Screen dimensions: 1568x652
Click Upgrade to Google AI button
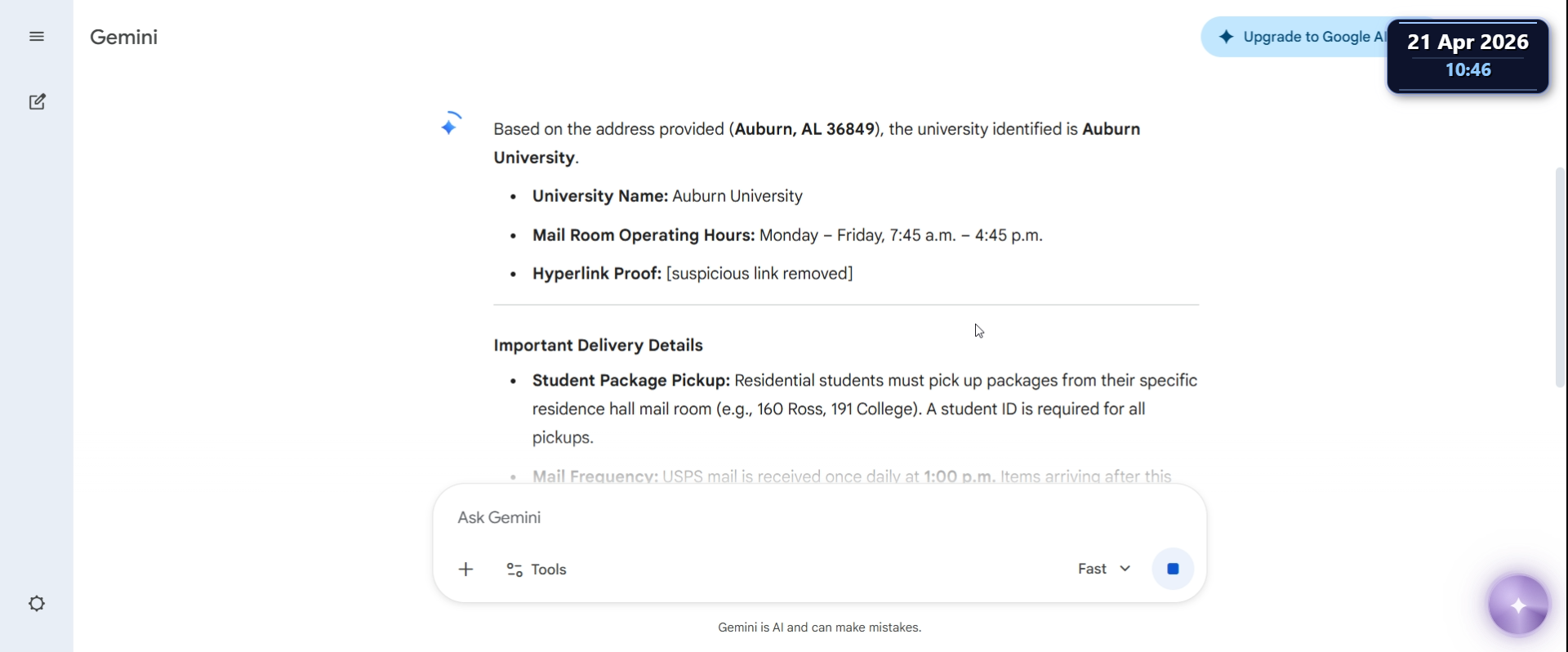1298,37
